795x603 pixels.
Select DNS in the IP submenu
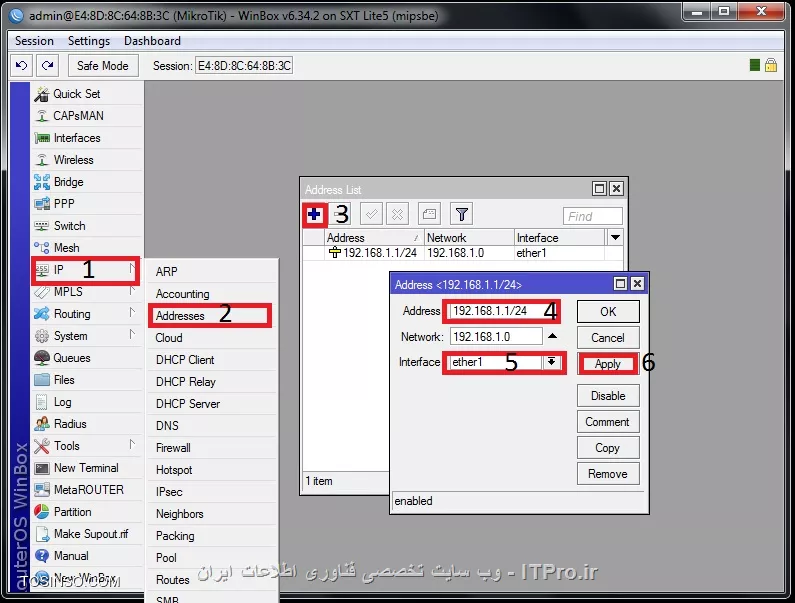212,426
